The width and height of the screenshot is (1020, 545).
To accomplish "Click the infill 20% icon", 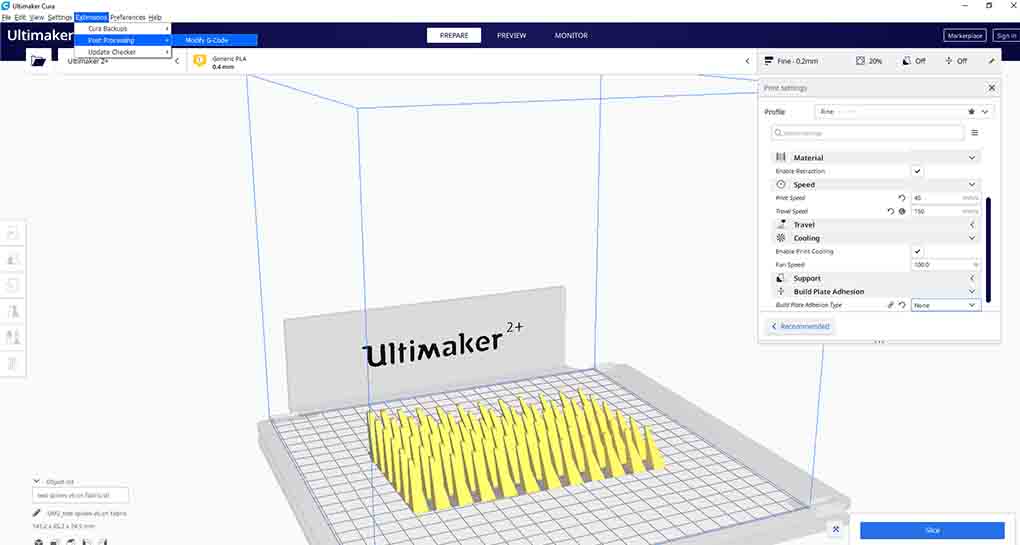I will [860, 60].
